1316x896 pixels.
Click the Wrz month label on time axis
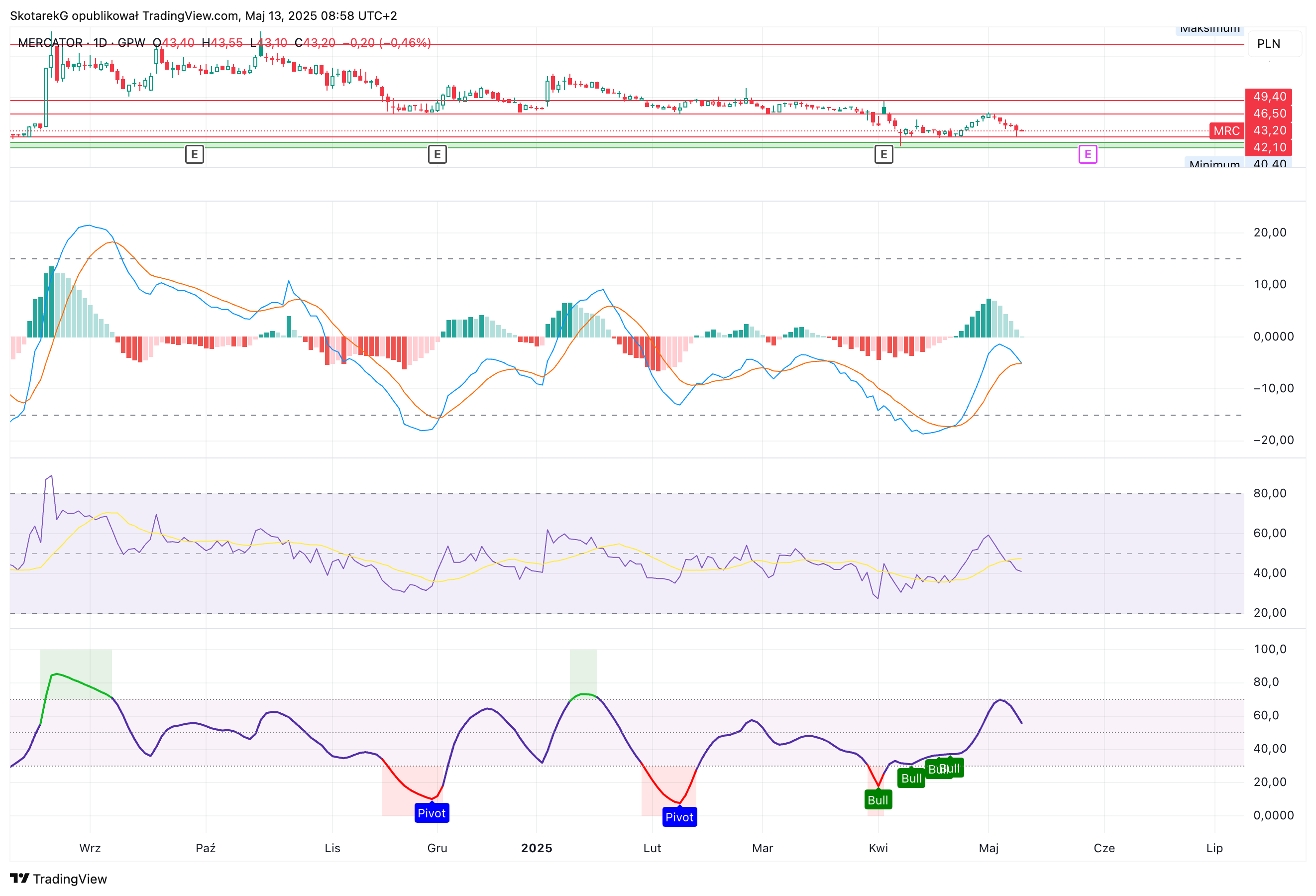pyautogui.click(x=90, y=848)
